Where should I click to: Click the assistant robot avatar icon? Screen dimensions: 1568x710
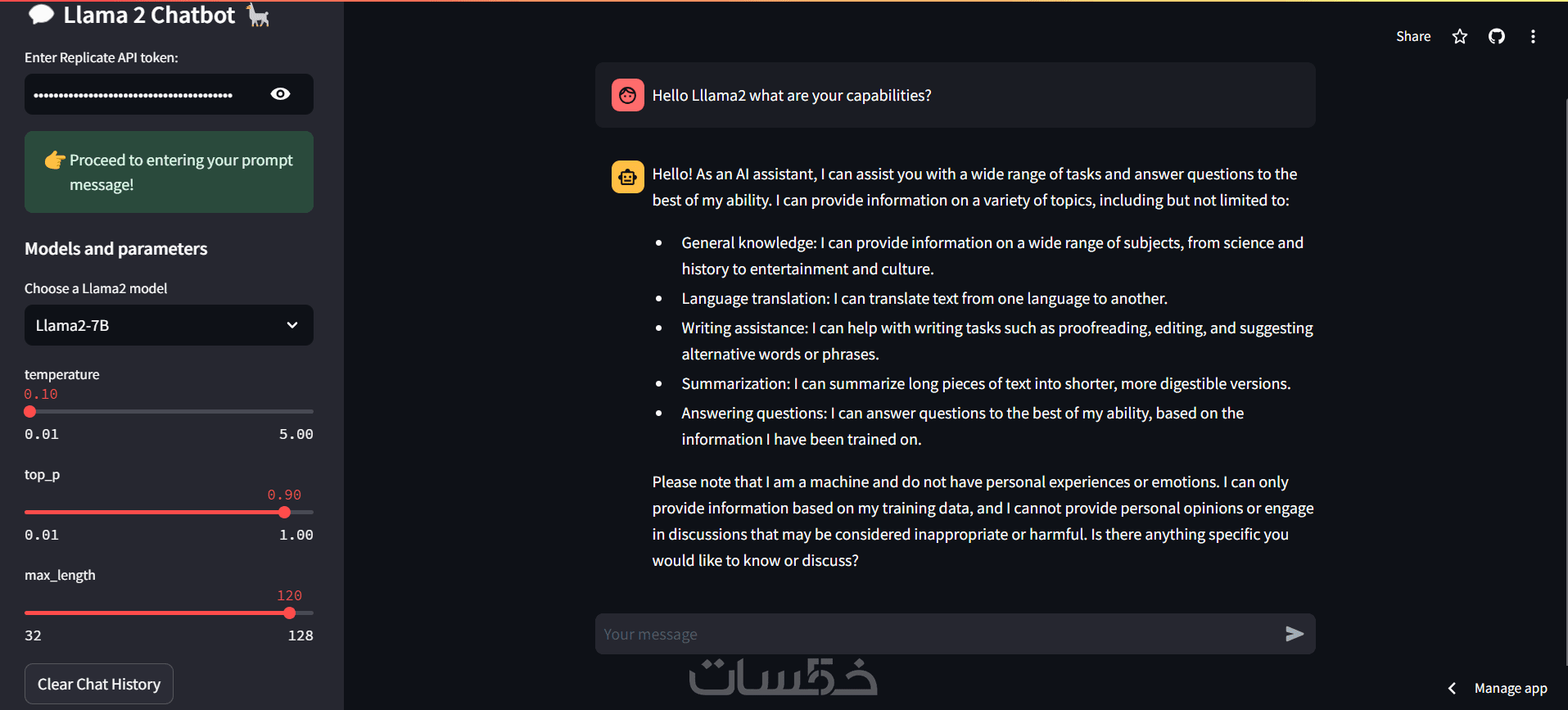tap(627, 177)
